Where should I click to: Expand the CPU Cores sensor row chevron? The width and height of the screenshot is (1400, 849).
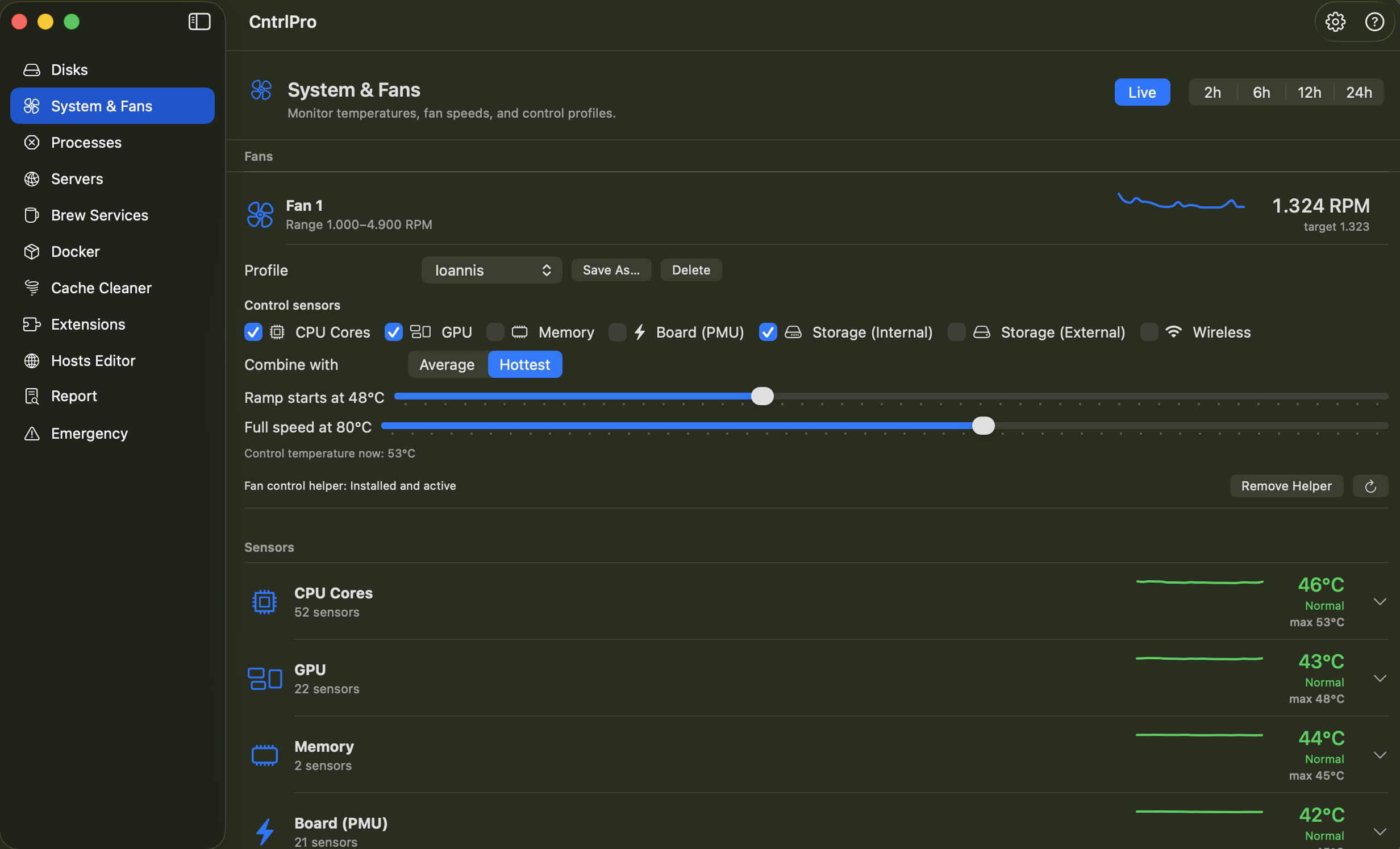[1380, 601]
